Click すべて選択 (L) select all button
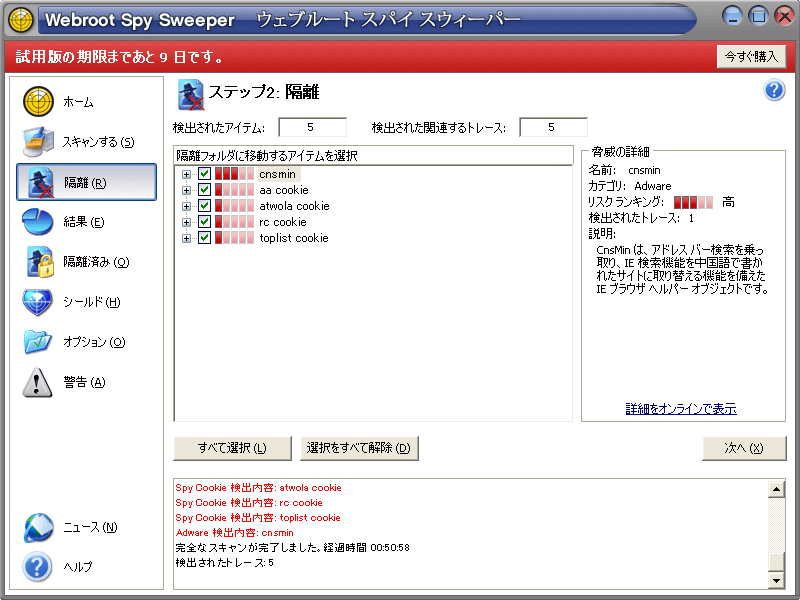 [x=233, y=448]
